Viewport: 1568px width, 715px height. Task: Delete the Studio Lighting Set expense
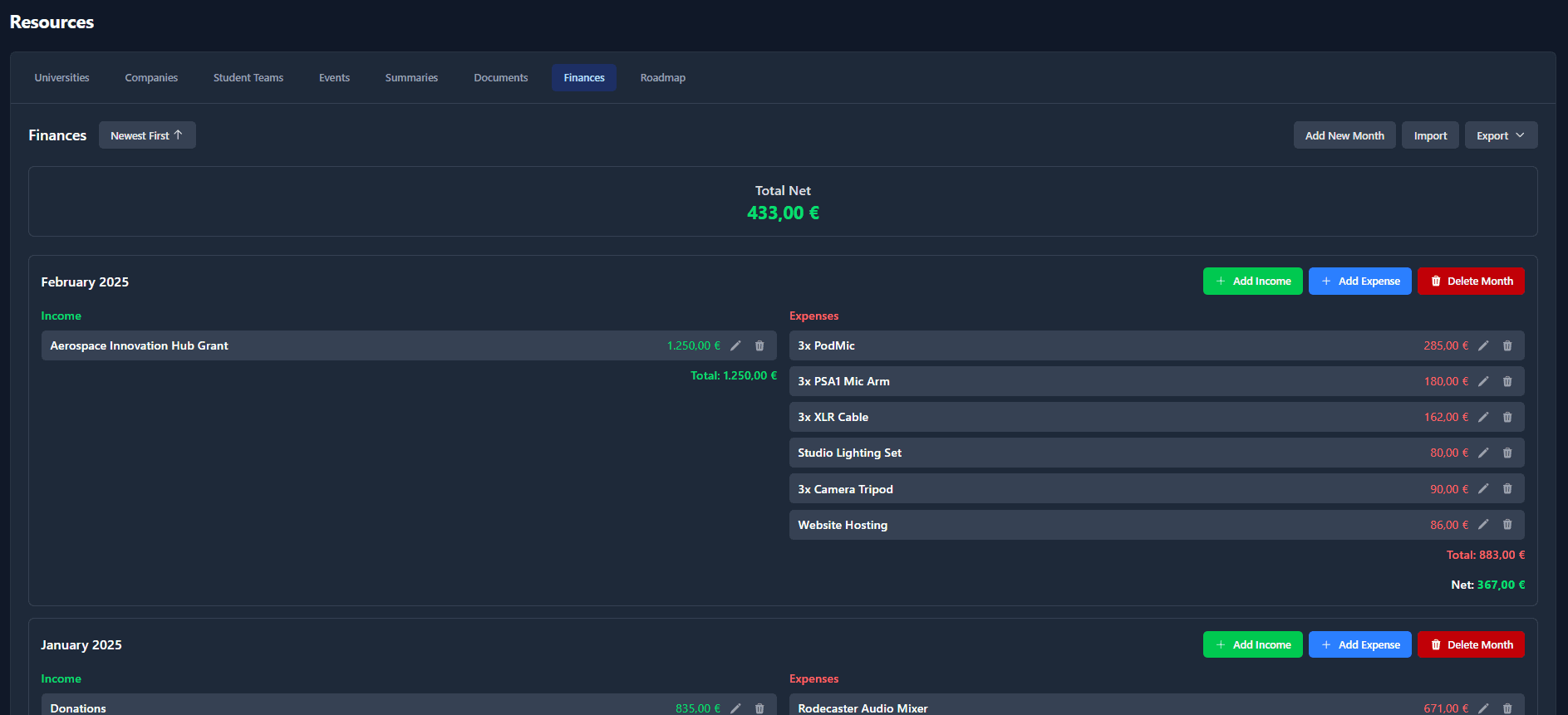coord(1507,453)
